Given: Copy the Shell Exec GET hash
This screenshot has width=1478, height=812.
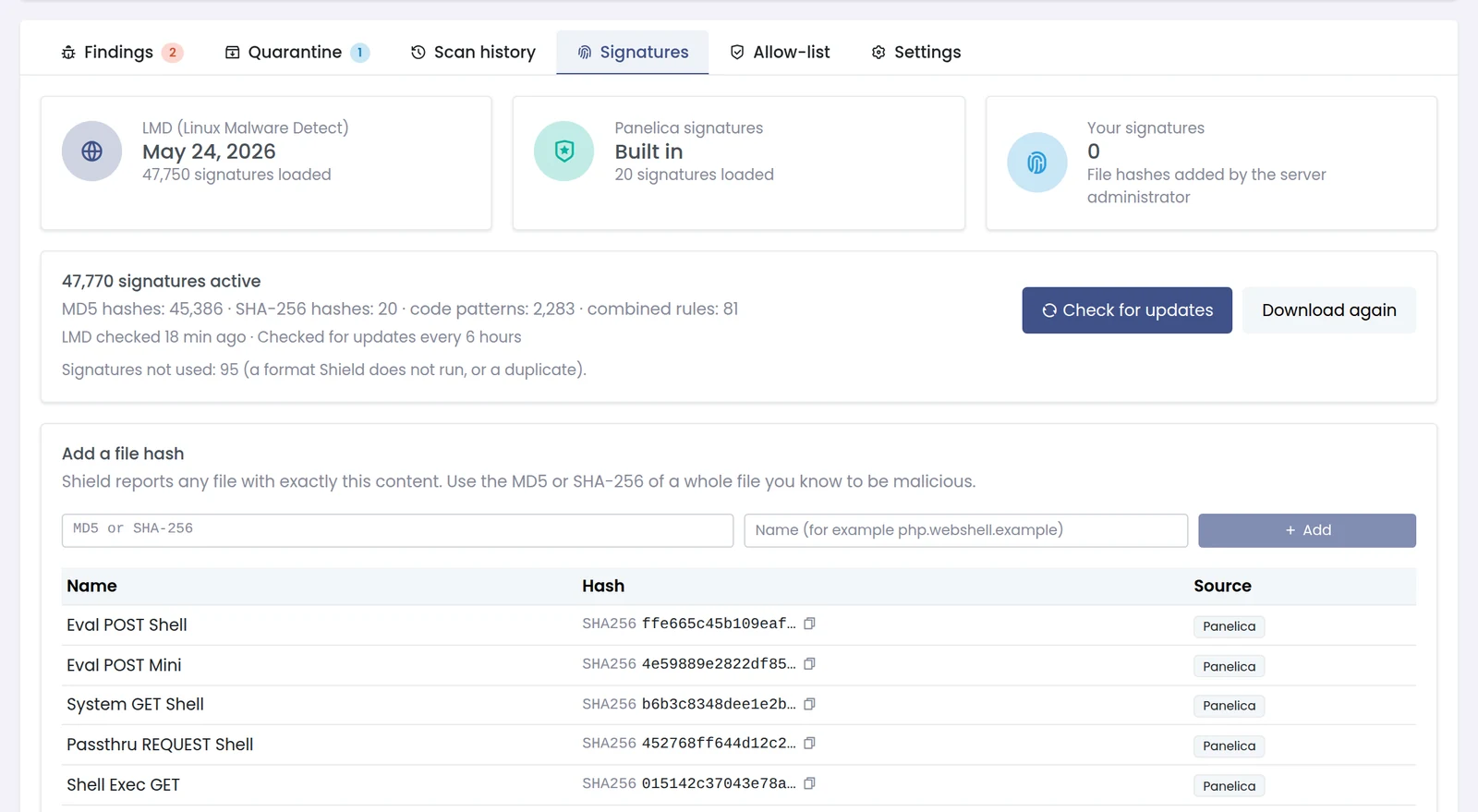Looking at the screenshot, I should tap(809, 783).
